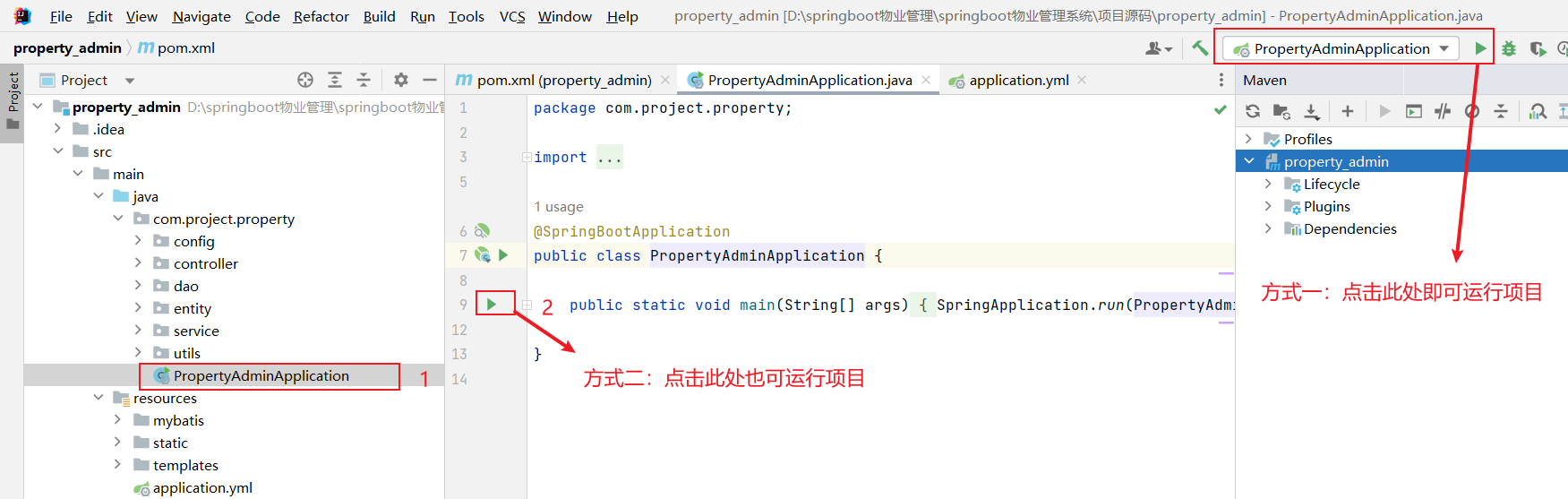Viewport: 1568px width, 499px height.
Task: Expand the controller package folder
Action: (x=138, y=263)
